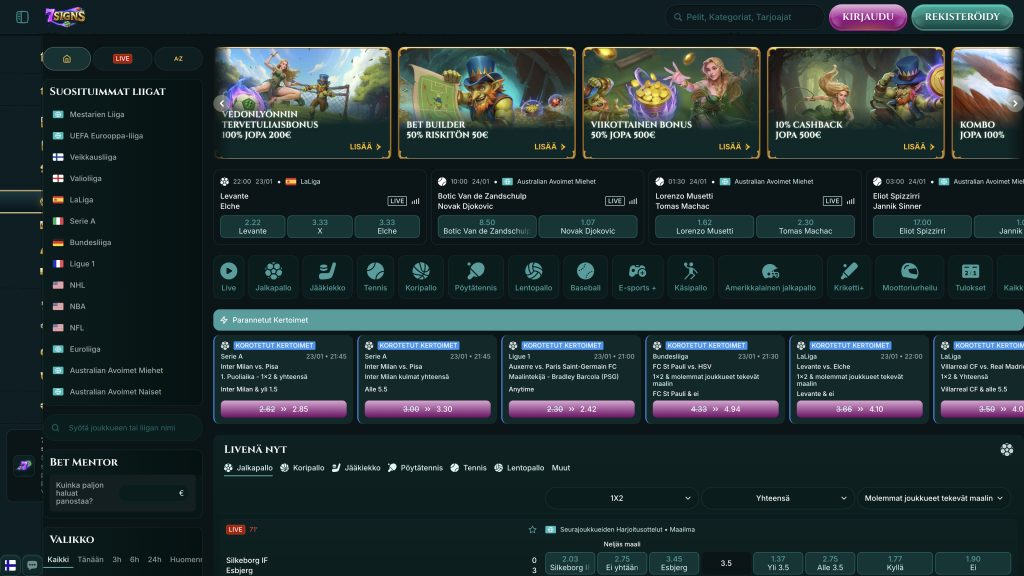1024x576 pixels.
Task: Open the LIVE betting tab
Action: tap(122, 59)
